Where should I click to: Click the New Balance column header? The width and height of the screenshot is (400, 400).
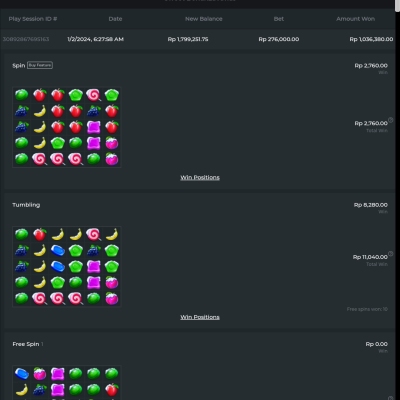(x=204, y=19)
